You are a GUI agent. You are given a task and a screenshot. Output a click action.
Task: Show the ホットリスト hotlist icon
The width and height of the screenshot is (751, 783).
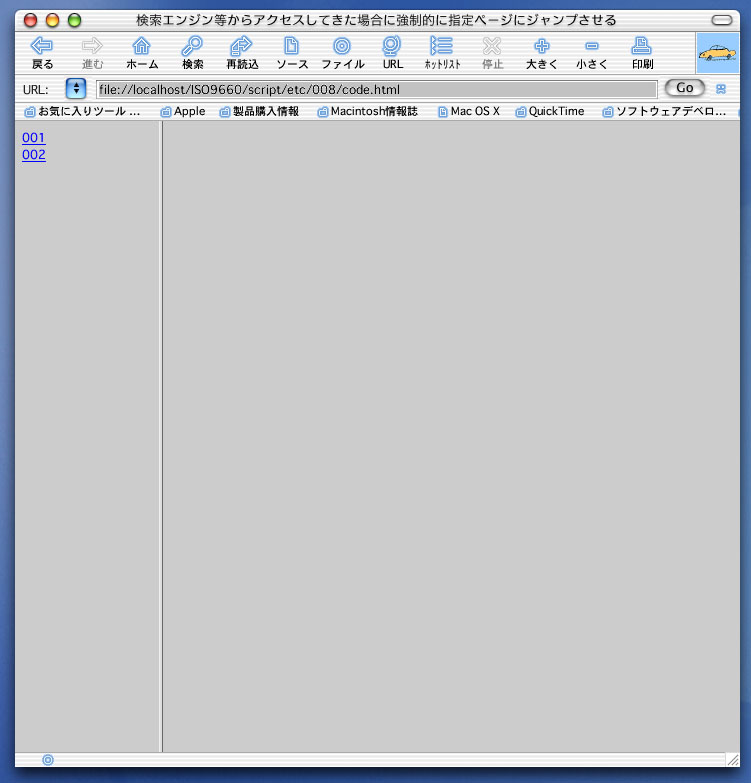(x=441, y=46)
